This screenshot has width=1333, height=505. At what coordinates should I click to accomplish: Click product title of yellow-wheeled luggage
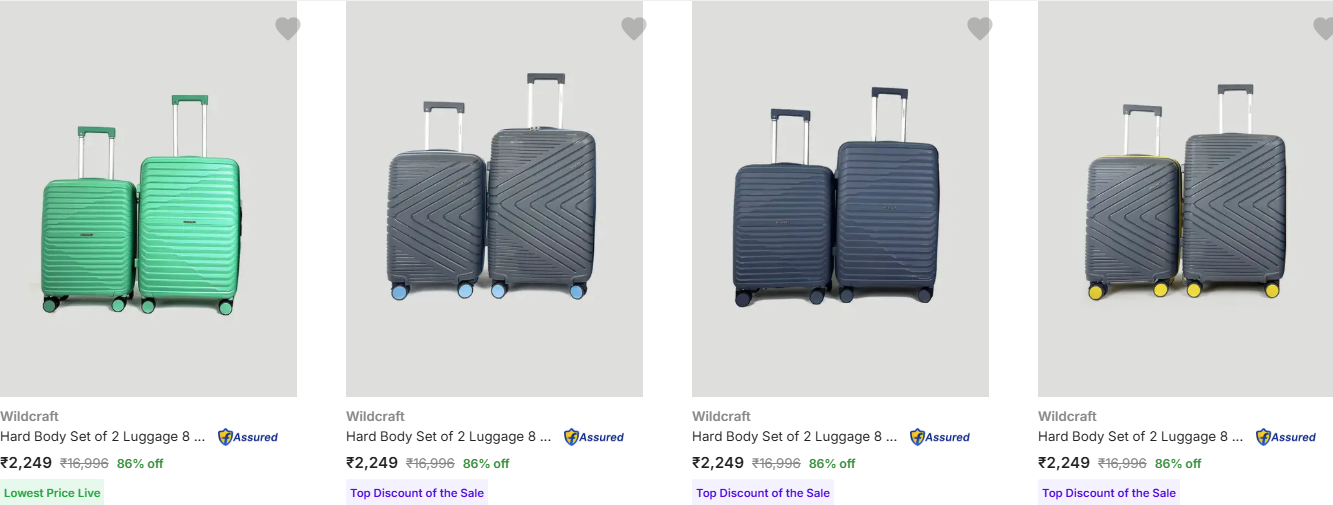1140,437
